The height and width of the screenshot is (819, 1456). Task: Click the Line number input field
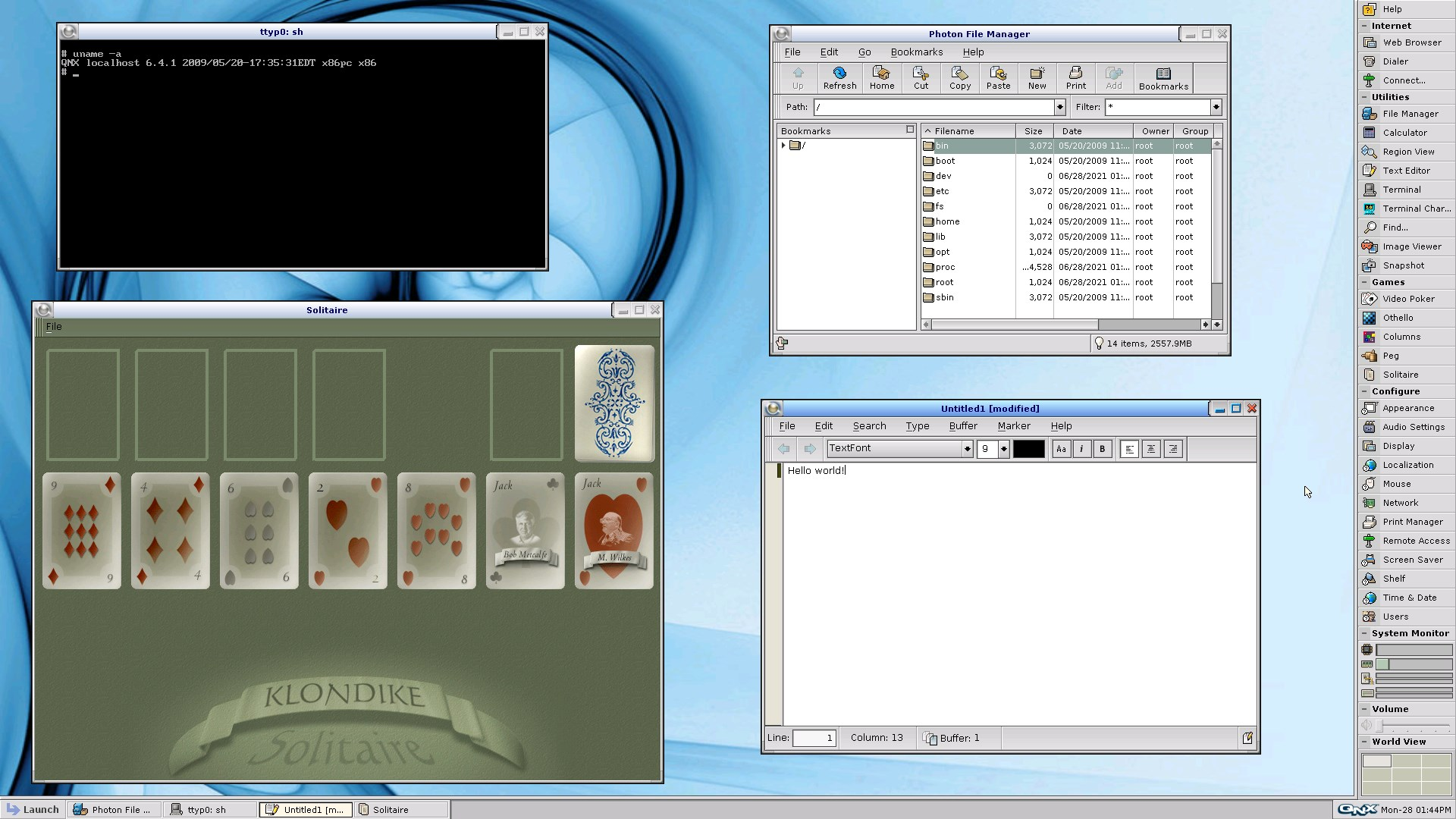coord(813,738)
